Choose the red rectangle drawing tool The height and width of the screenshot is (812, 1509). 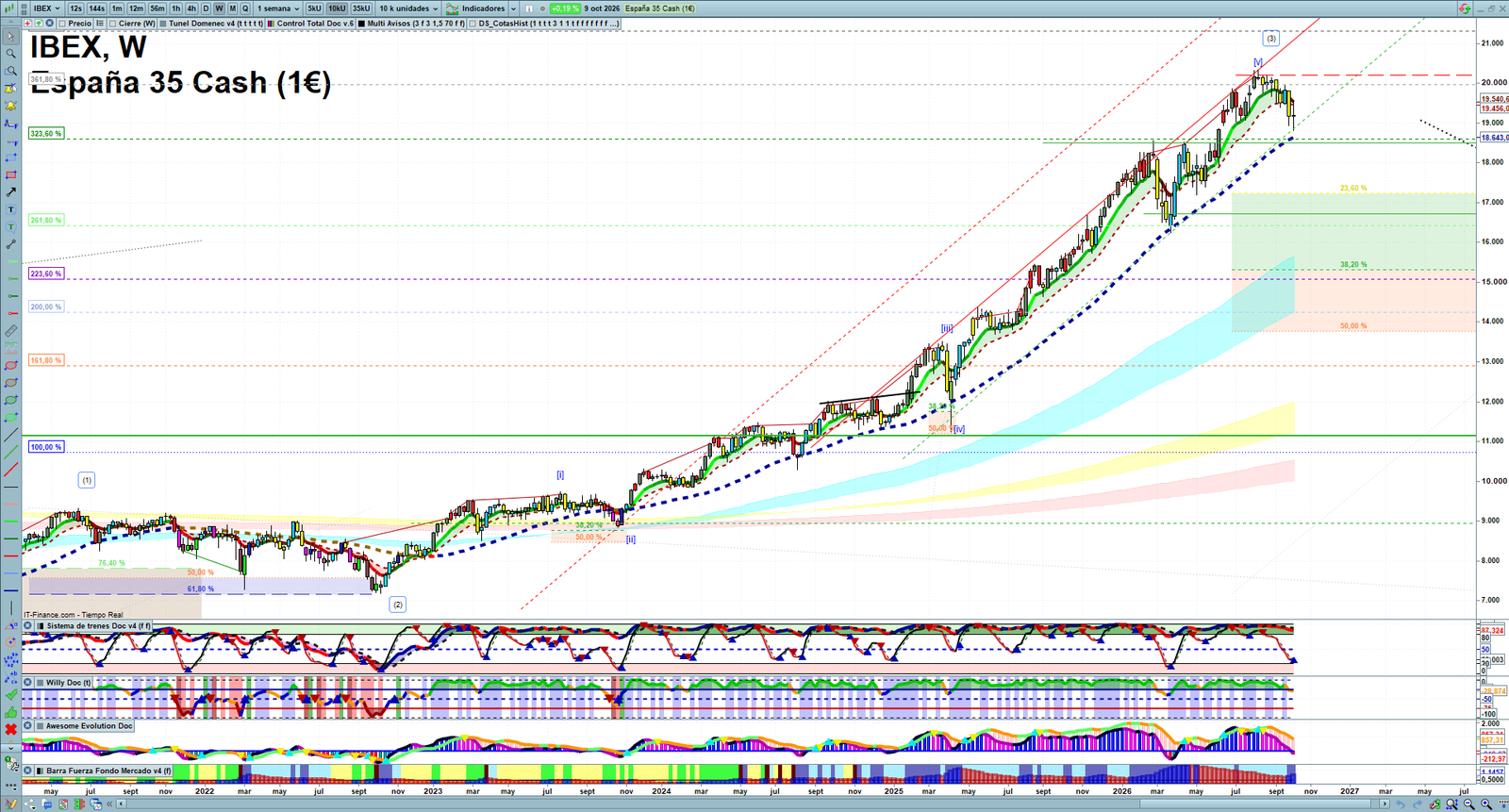[10, 175]
